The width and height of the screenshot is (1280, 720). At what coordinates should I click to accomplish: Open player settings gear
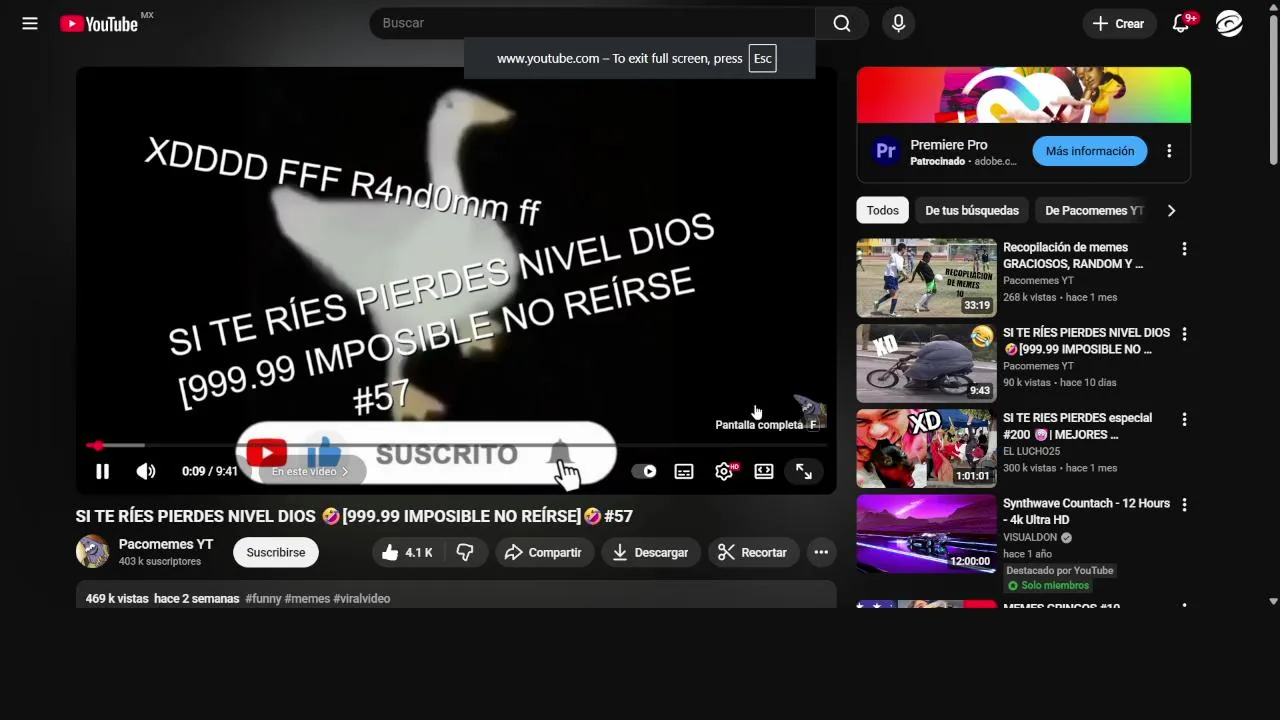pos(724,471)
